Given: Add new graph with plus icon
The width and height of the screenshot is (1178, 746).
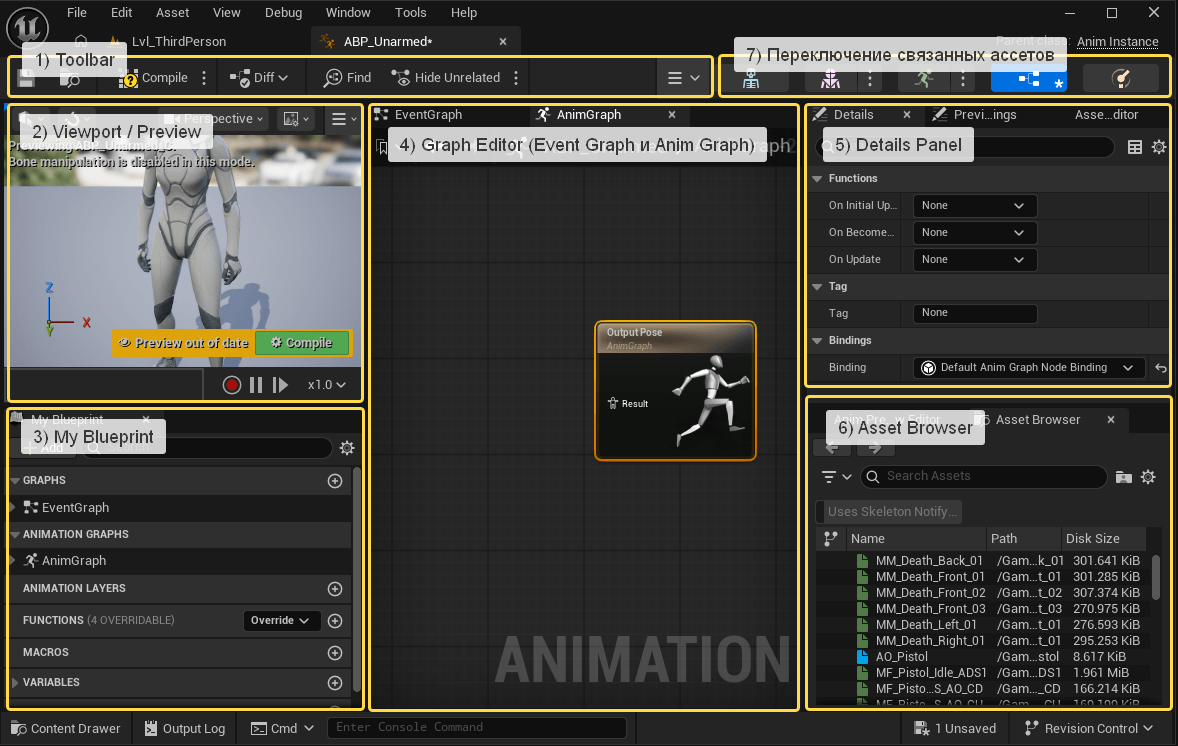Looking at the screenshot, I should 335,481.
